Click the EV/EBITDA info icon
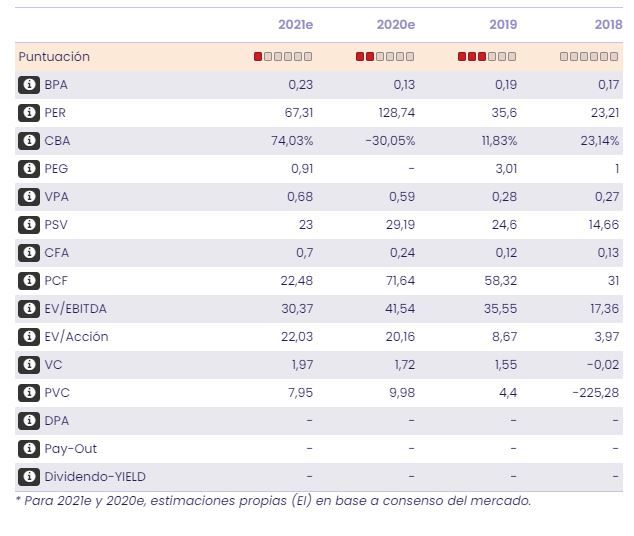This screenshot has width=634, height=536. pyautogui.click(x=29, y=309)
